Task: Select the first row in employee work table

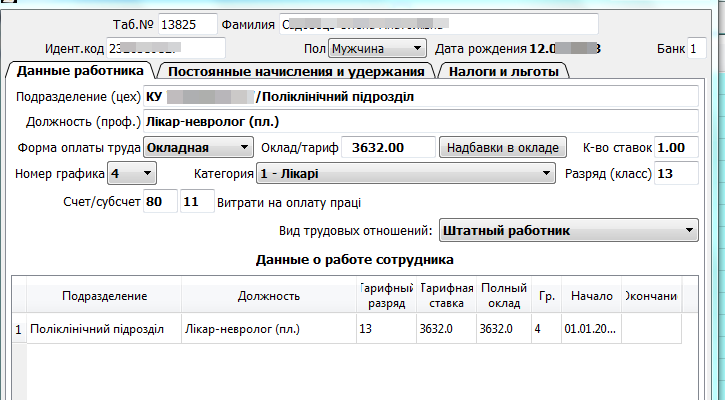Action: (x=300, y=328)
